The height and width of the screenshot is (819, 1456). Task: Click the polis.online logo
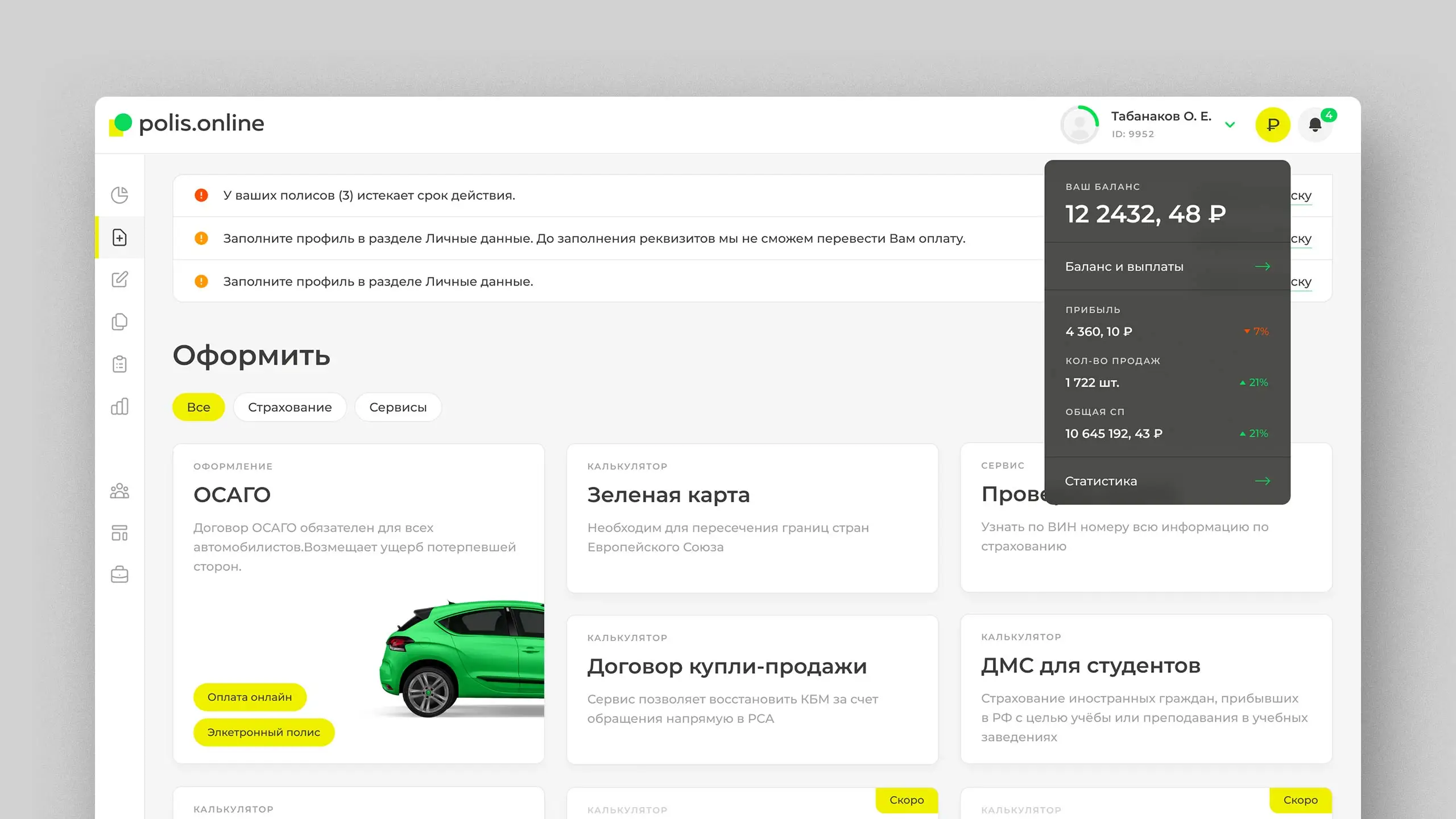point(187,123)
